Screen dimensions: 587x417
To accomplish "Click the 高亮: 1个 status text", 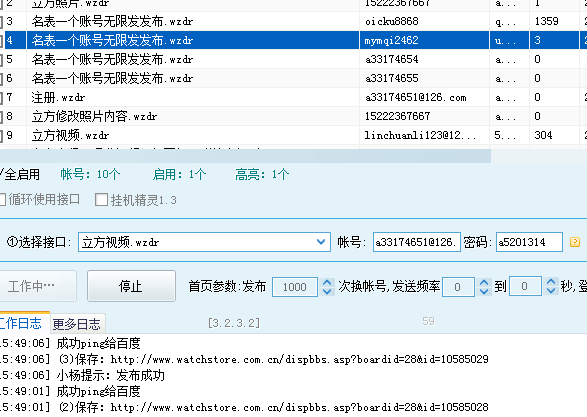I will point(262,174).
